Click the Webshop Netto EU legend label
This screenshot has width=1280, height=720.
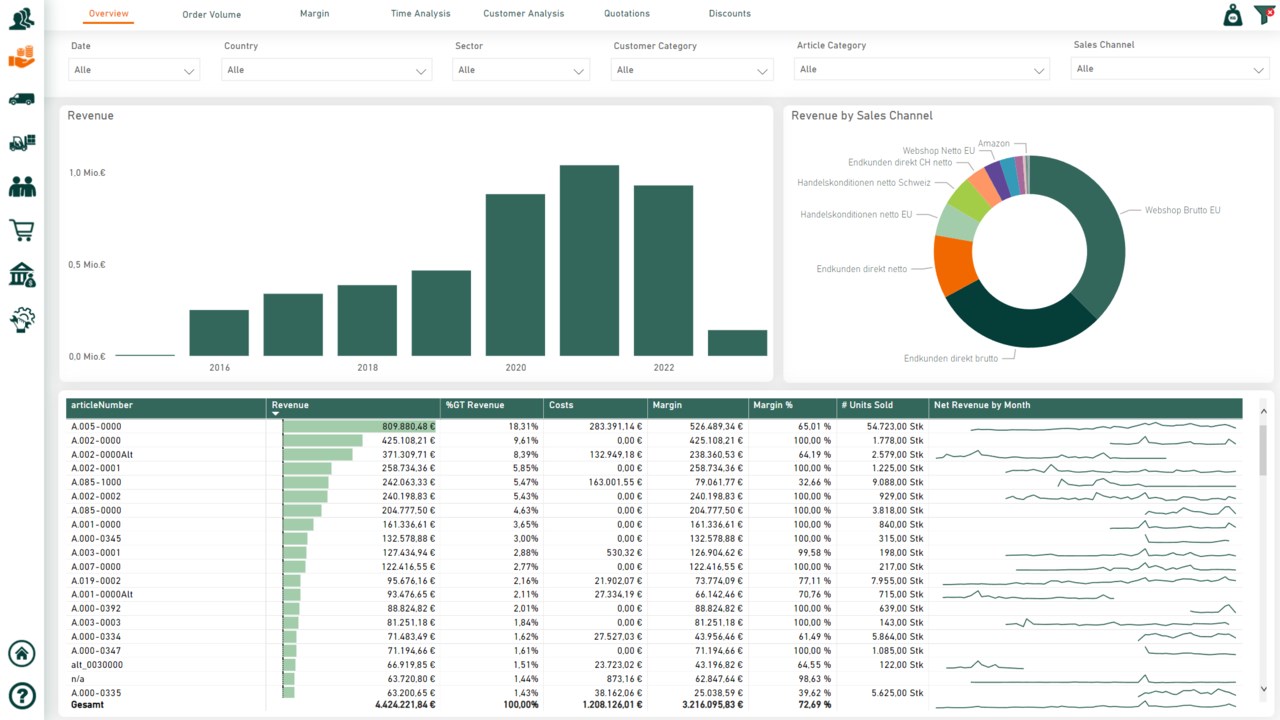tap(938, 151)
